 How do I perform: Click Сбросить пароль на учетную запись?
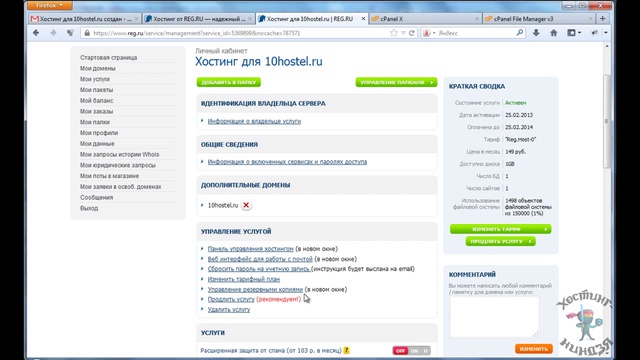click(259, 269)
